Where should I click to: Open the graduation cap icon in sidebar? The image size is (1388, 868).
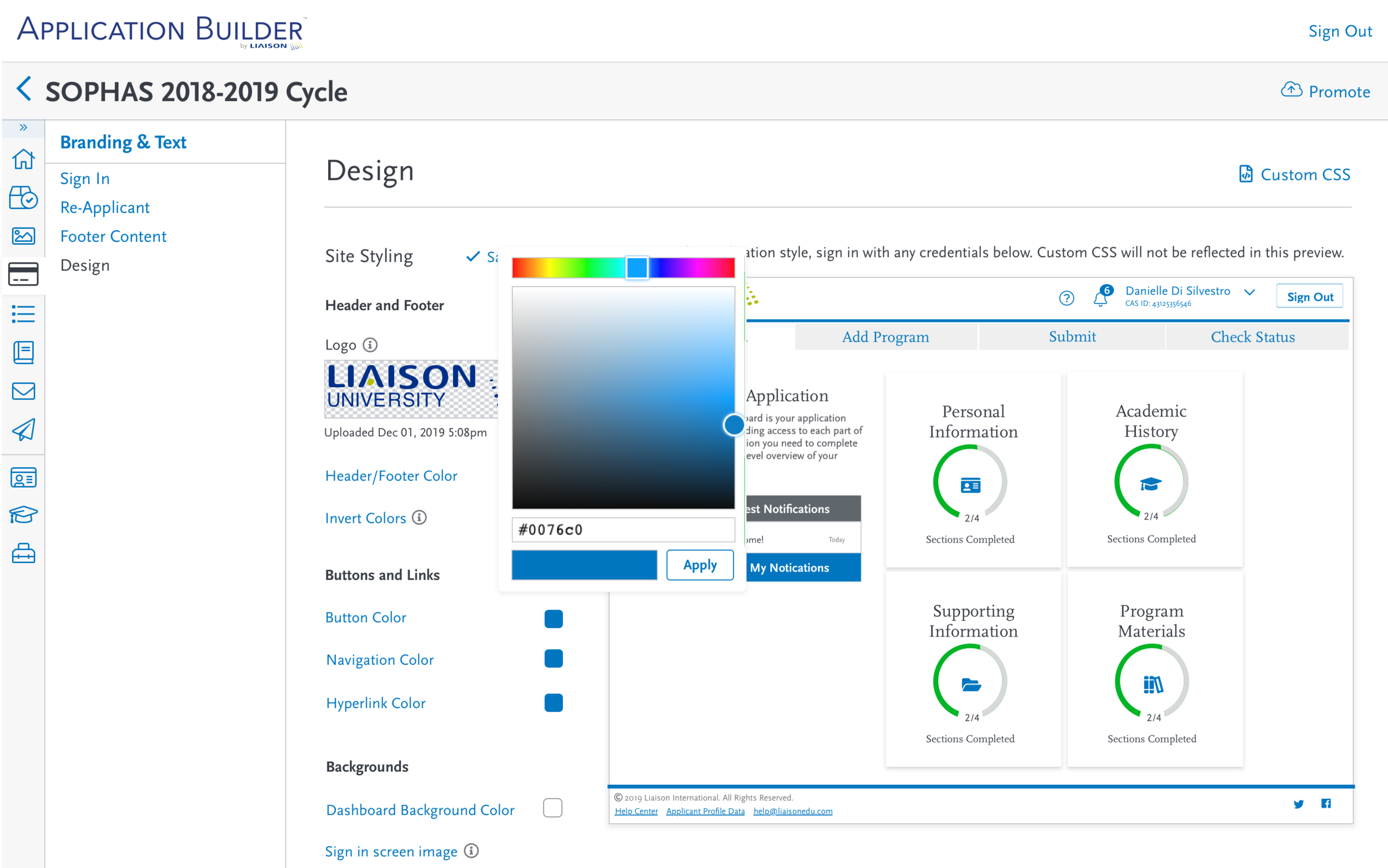click(x=23, y=514)
